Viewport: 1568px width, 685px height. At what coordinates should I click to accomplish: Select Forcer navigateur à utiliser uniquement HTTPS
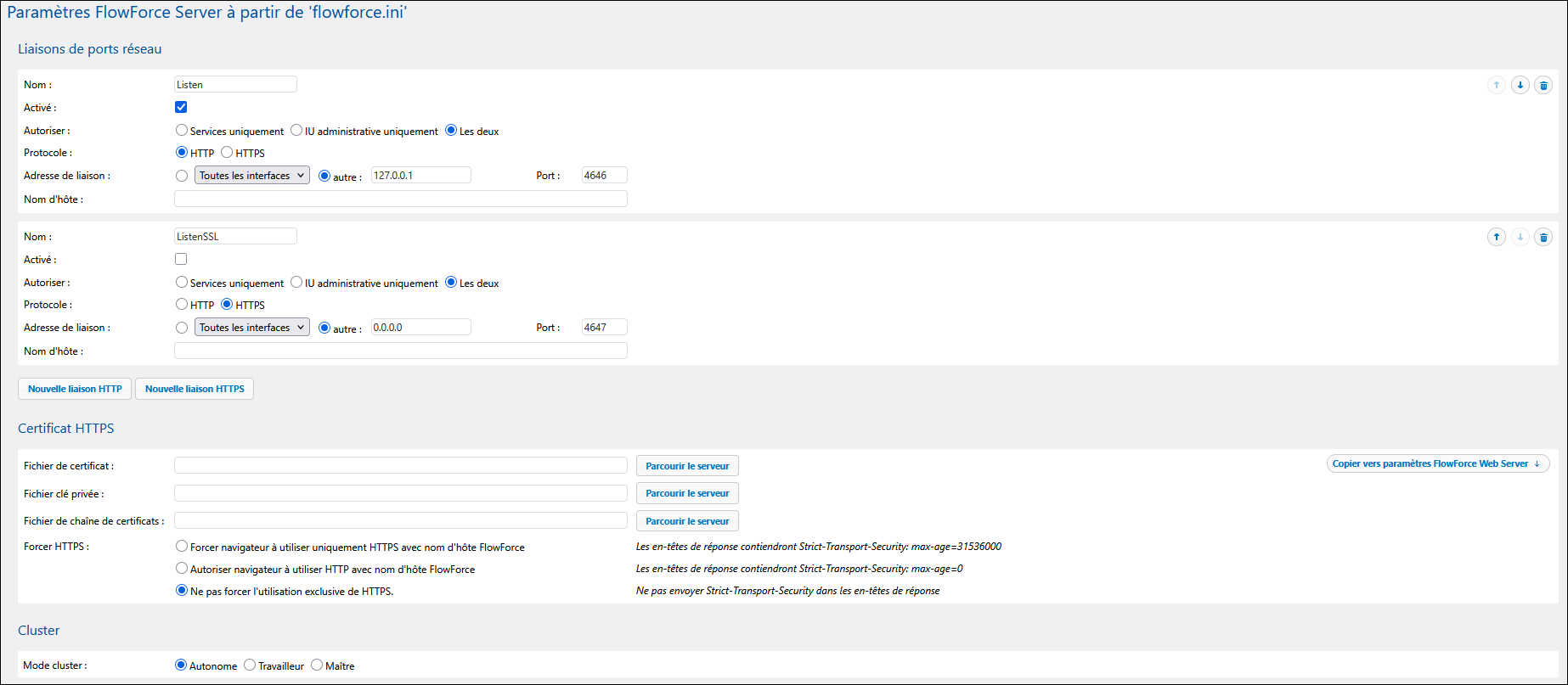pyautogui.click(x=182, y=547)
